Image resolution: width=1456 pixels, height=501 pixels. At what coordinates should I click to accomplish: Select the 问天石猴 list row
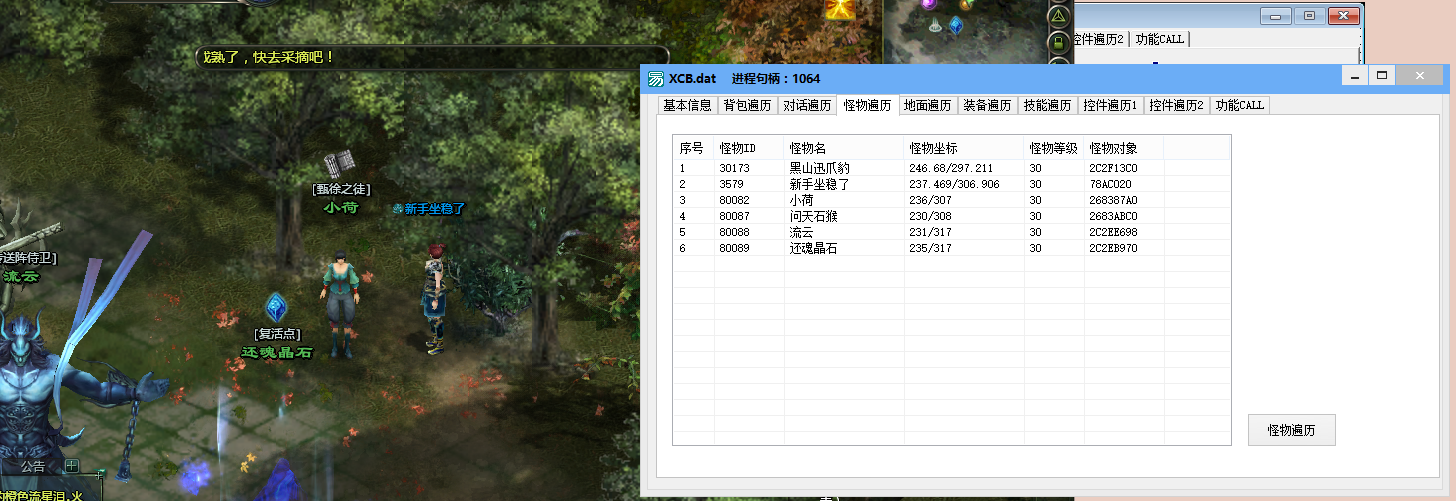(x=951, y=216)
